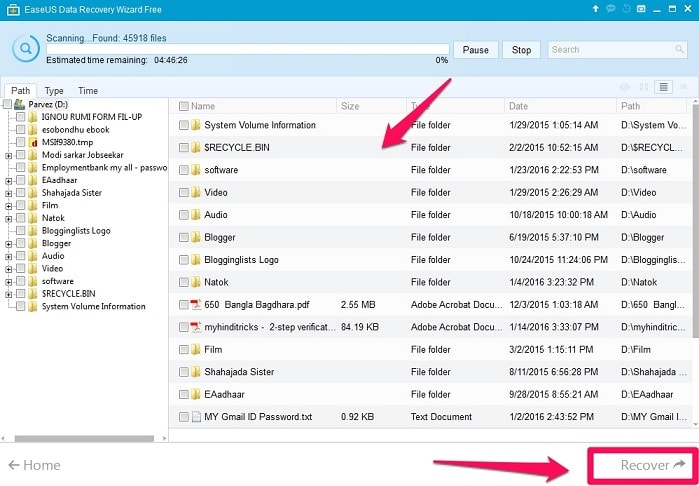Click folder icon of esobondhu ebook in tree
699x486 pixels.
(x=33, y=130)
